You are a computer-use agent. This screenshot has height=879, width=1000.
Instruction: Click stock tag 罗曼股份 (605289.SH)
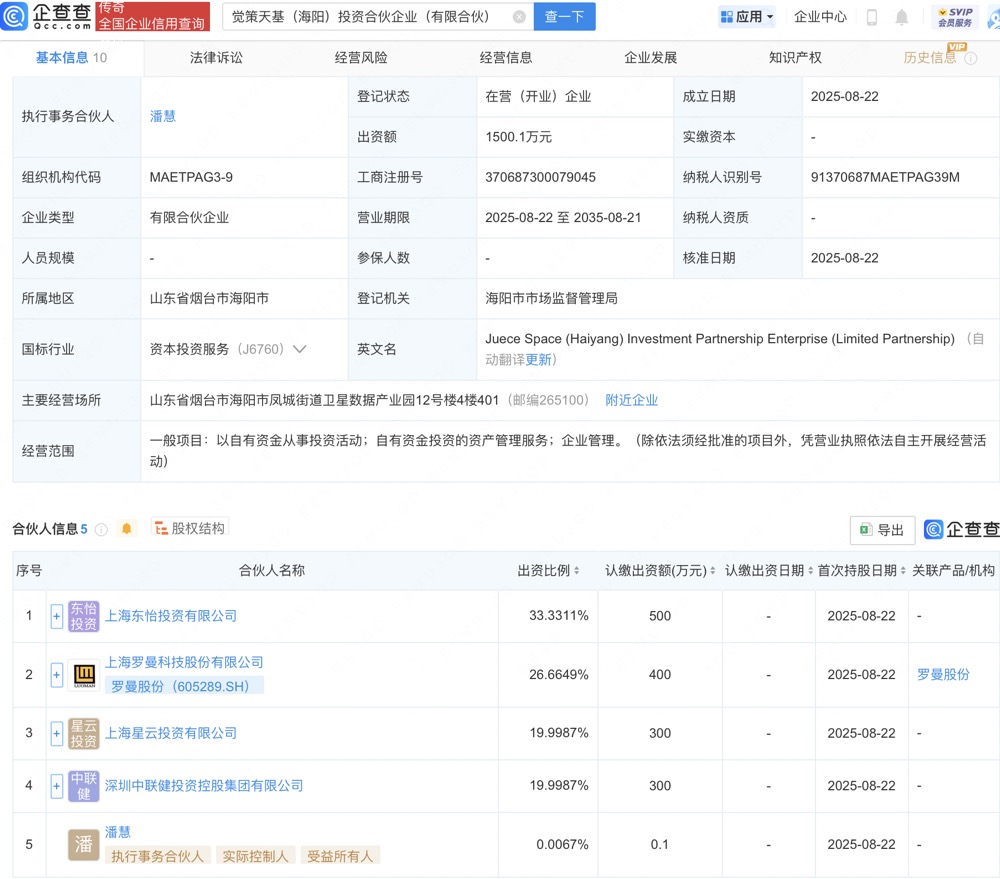(184, 686)
